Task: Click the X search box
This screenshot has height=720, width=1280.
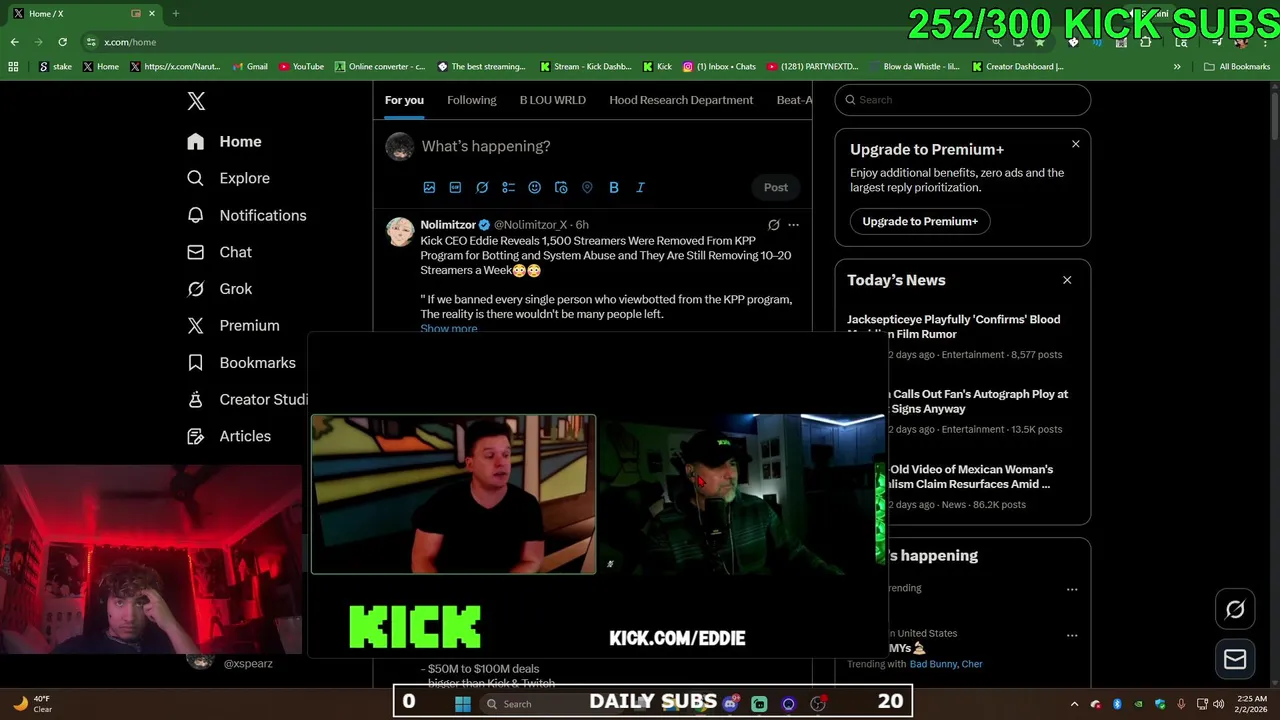Action: pos(962,100)
